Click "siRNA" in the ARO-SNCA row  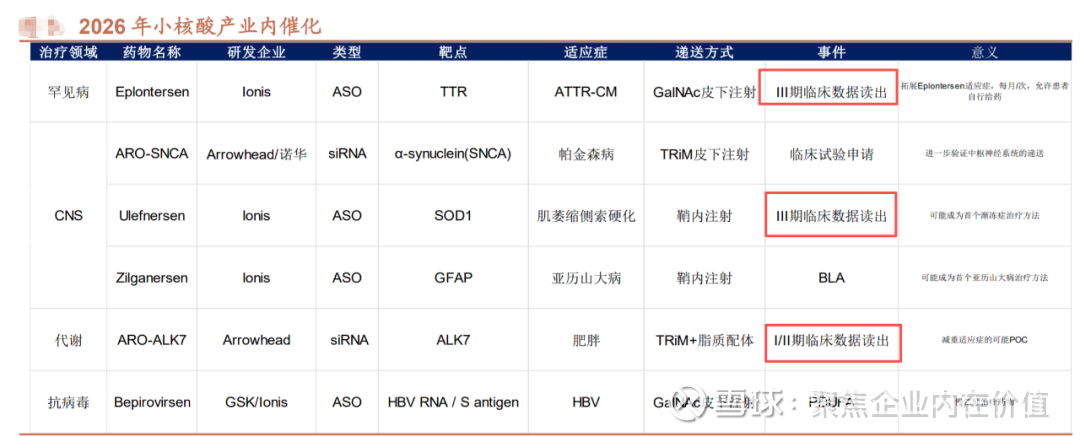tap(347, 154)
